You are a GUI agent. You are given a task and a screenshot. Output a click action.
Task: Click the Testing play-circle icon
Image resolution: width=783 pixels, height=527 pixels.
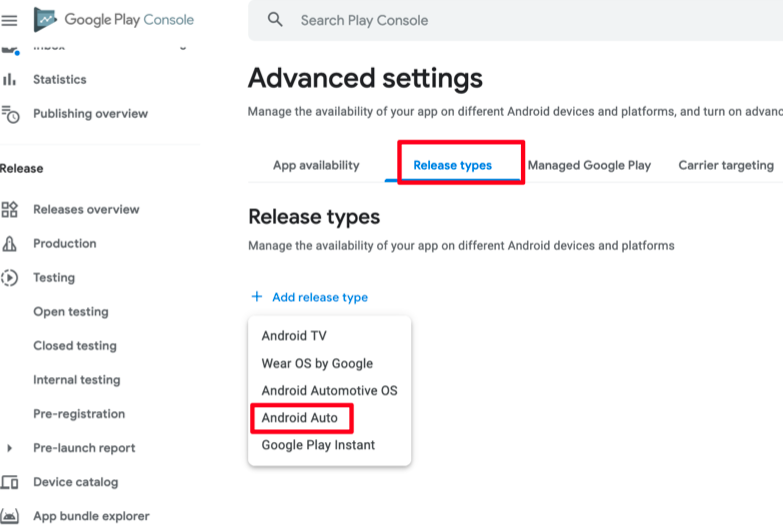9,278
